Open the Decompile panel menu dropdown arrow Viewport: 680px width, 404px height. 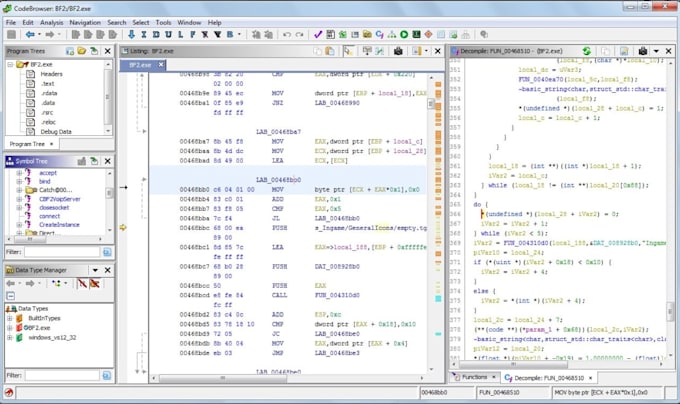pyautogui.click(x=656, y=51)
